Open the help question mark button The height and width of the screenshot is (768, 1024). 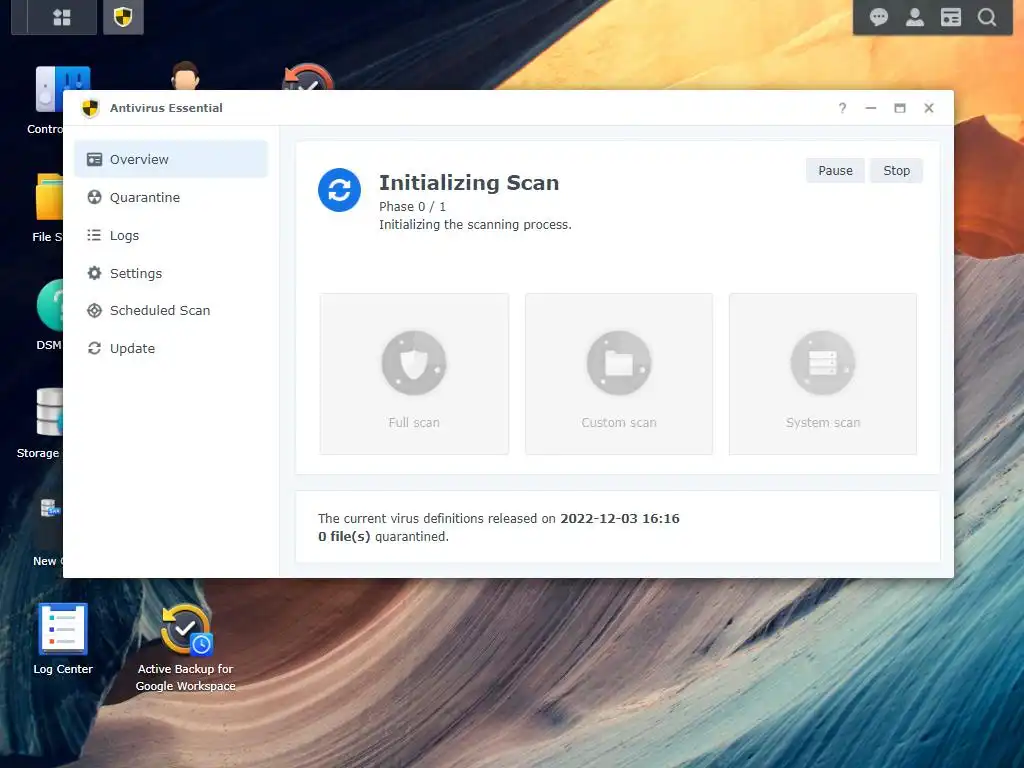[842, 108]
